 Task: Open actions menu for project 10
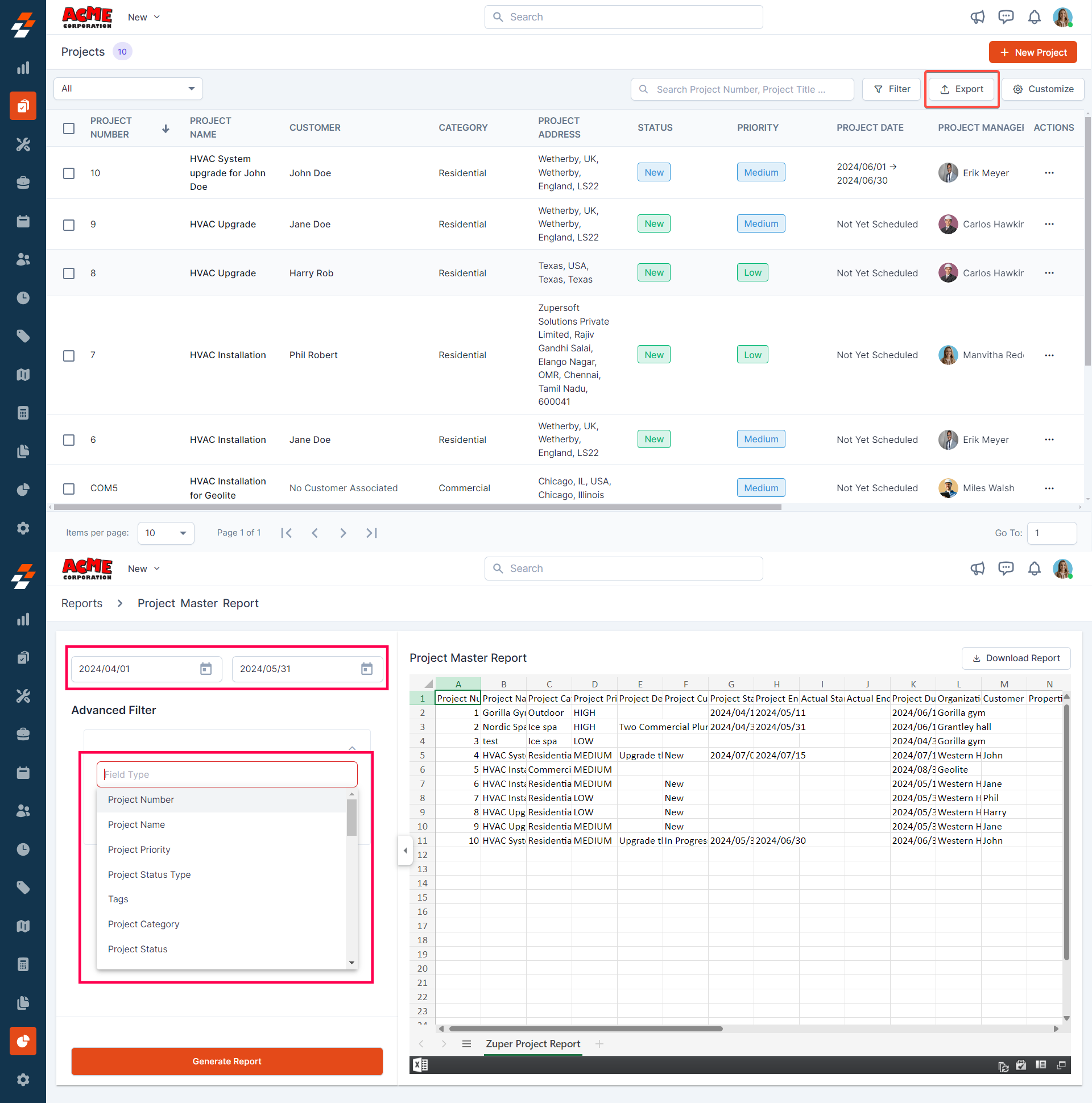[x=1049, y=173]
